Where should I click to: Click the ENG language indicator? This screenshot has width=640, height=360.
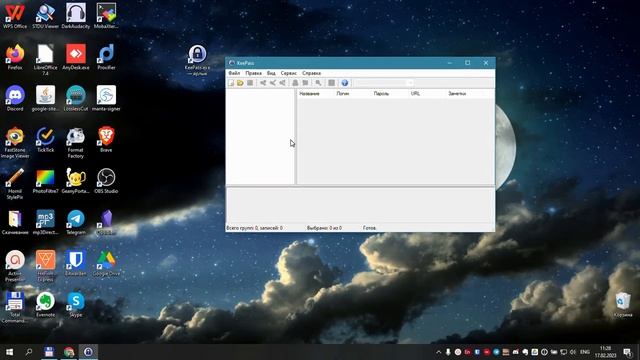point(585,352)
